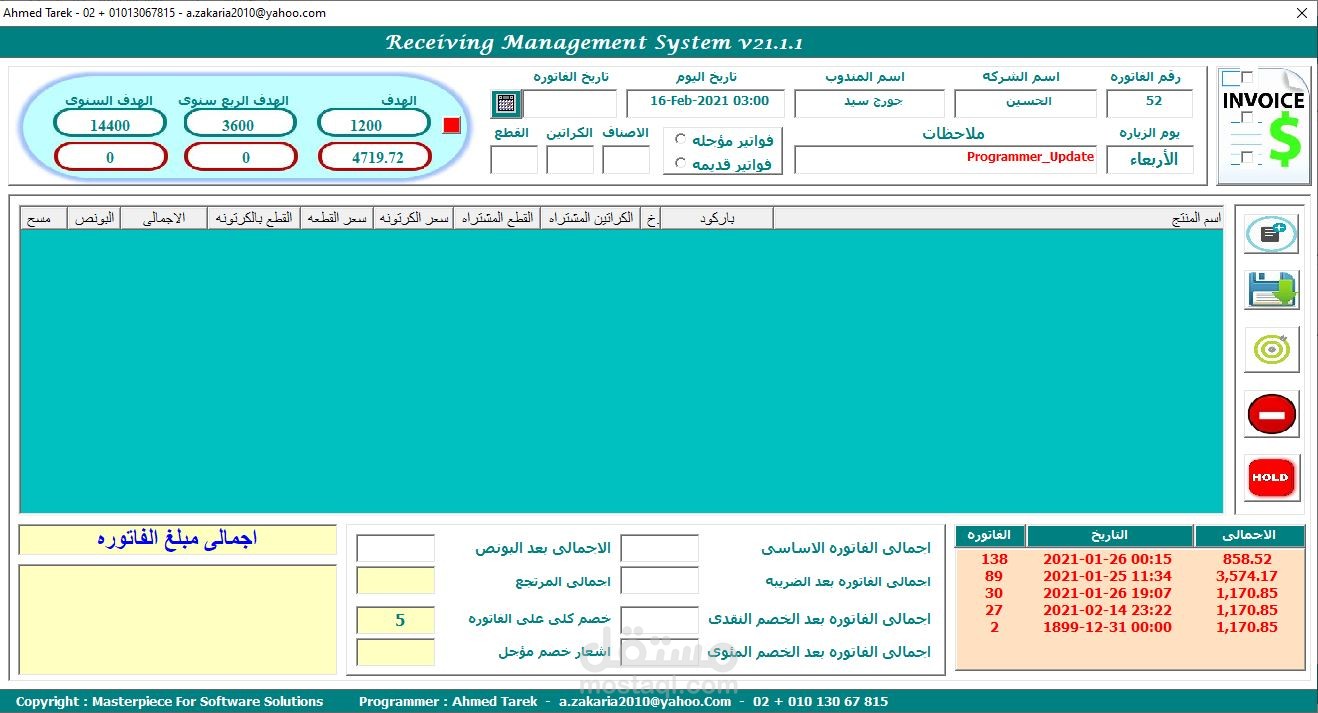The height and width of the screenshot is (713, 1318).
Task: Click the total invoice discount field showing 5
Action: click(x=396, y=620)
